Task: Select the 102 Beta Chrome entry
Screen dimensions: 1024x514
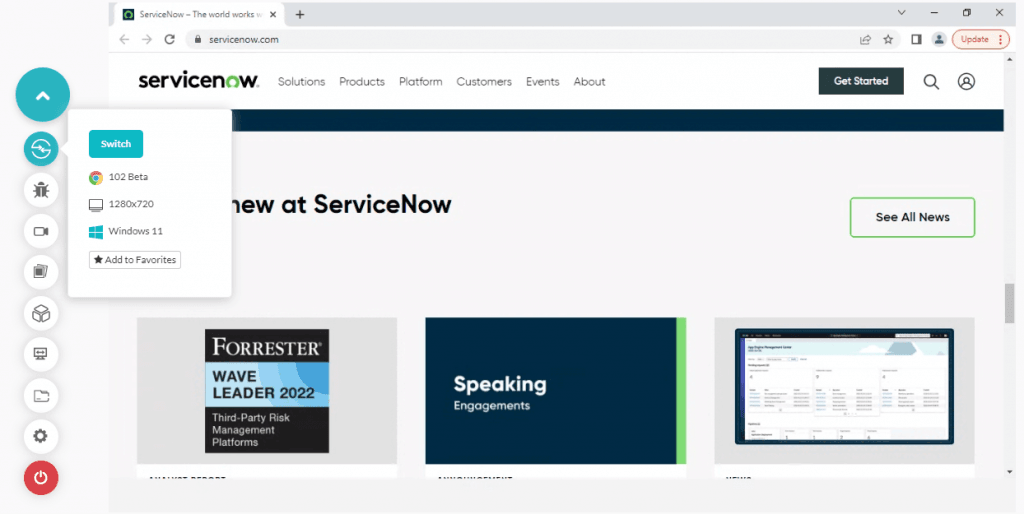Action: click(x=119, y=177)
